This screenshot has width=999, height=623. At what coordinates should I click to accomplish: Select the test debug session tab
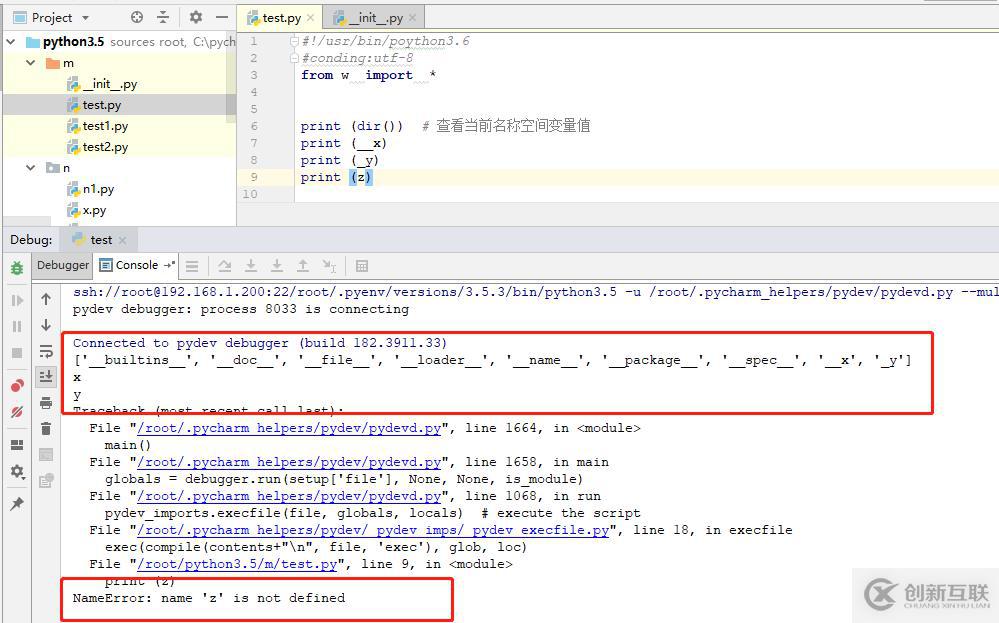[x=99, y=240]
